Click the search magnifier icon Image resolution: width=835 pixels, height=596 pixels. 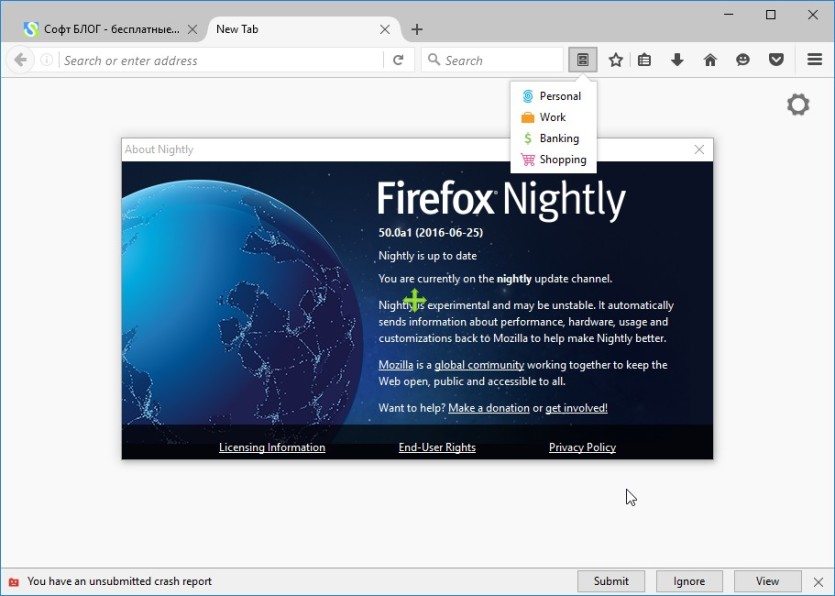click(x=434, y=60)
